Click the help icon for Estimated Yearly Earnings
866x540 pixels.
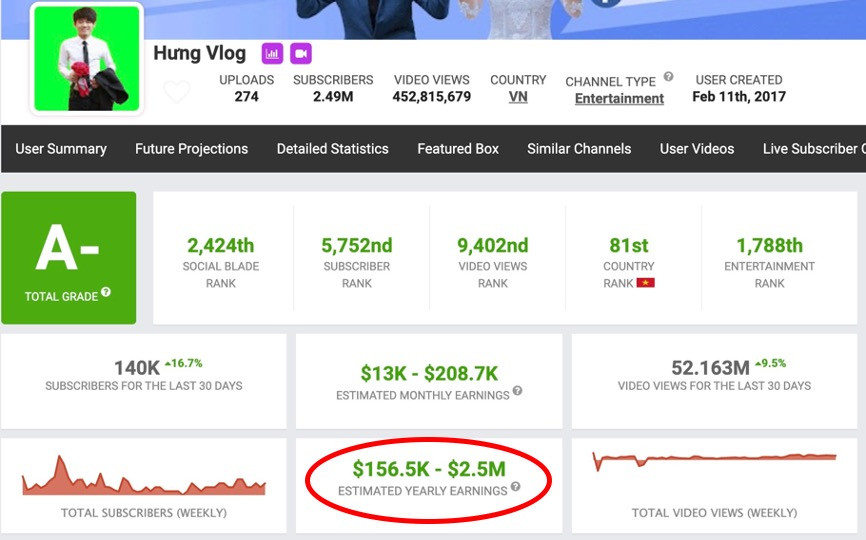(515, 488)
